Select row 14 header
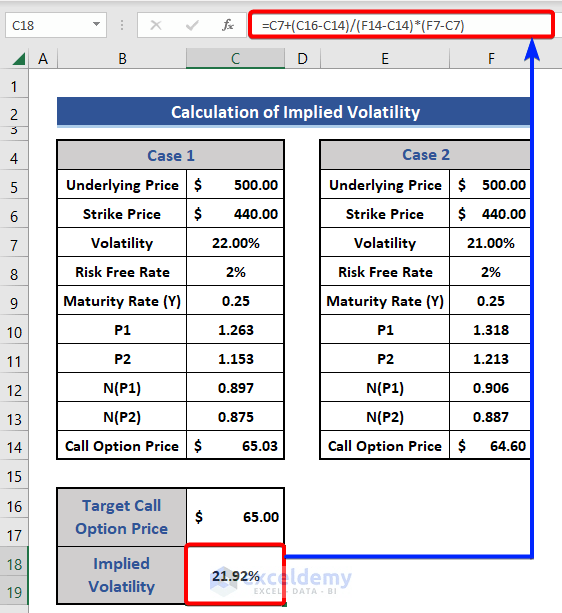562x613 pixels. 14,447
